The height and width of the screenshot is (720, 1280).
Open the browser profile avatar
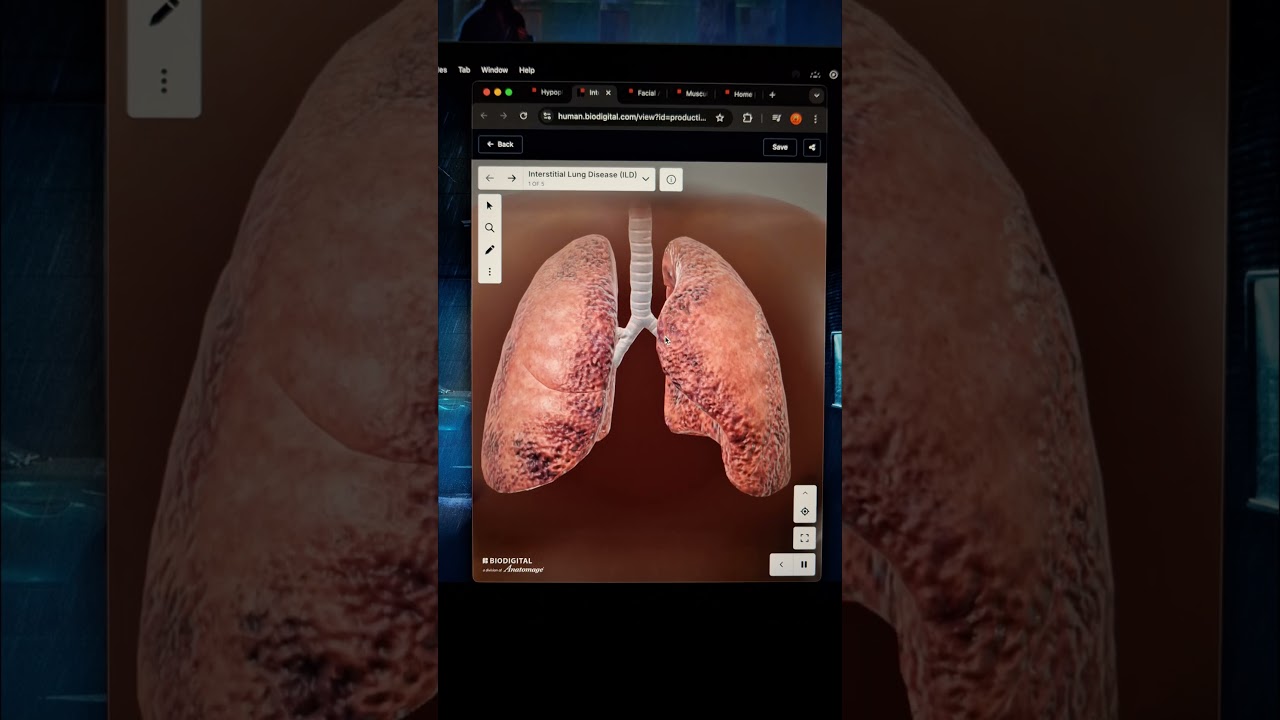(x=796, y=118)
